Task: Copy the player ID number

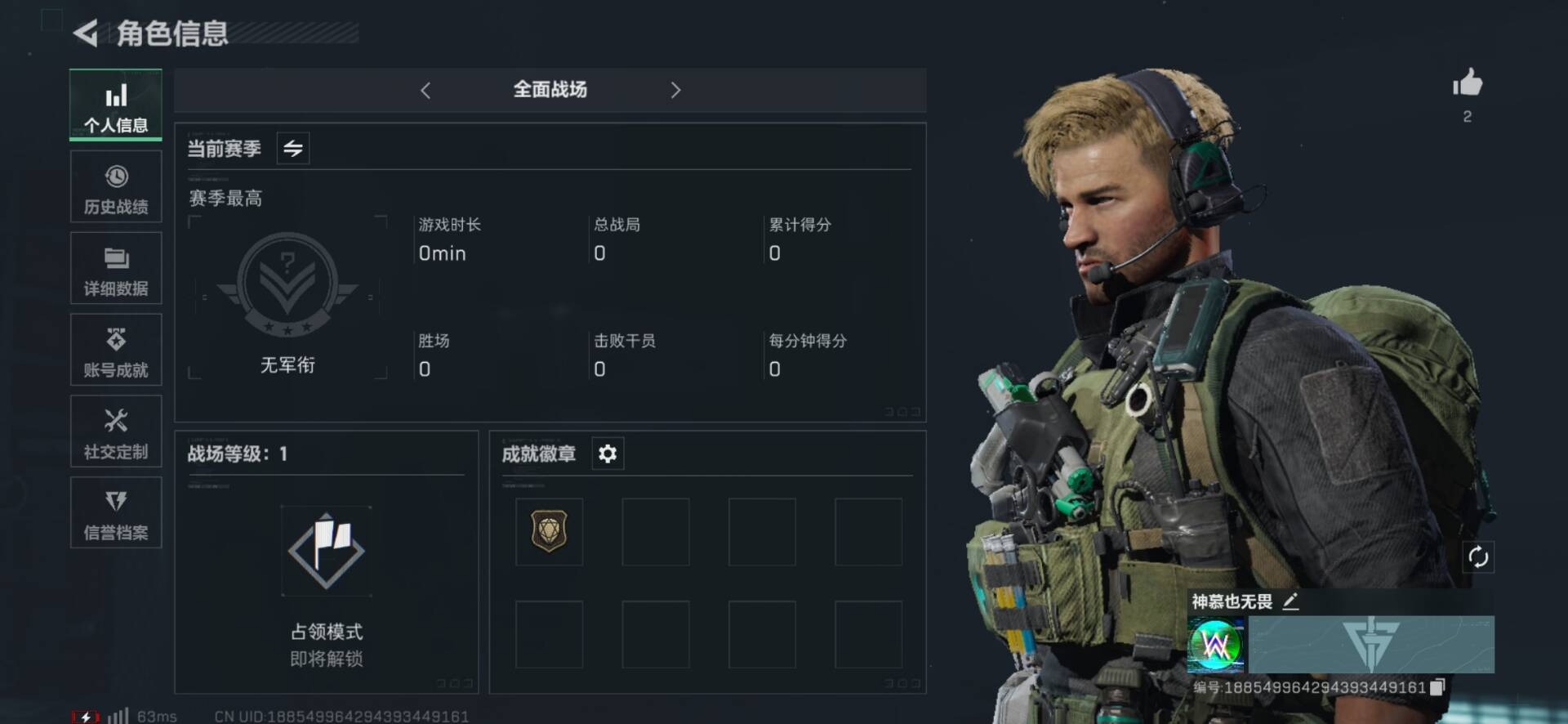Action: tap(1437, 687)
